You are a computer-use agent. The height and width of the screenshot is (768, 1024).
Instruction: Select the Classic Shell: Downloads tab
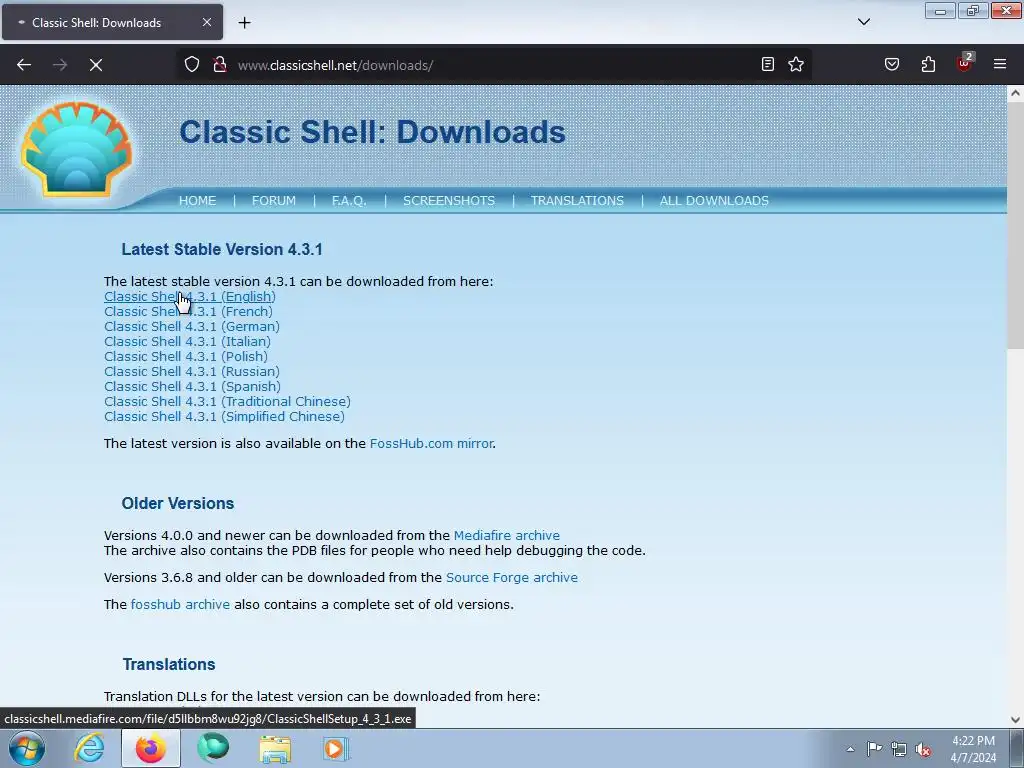point(112,22)
